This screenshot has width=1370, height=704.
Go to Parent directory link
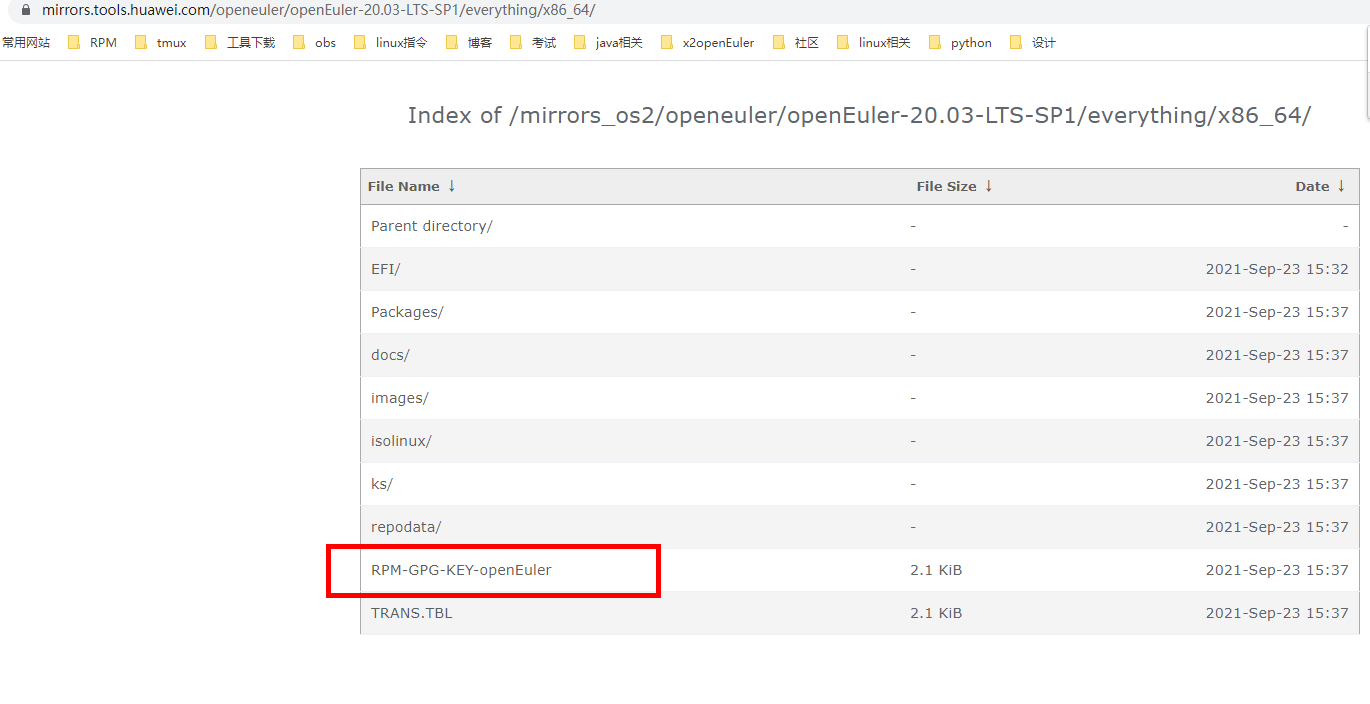[431, 226]
